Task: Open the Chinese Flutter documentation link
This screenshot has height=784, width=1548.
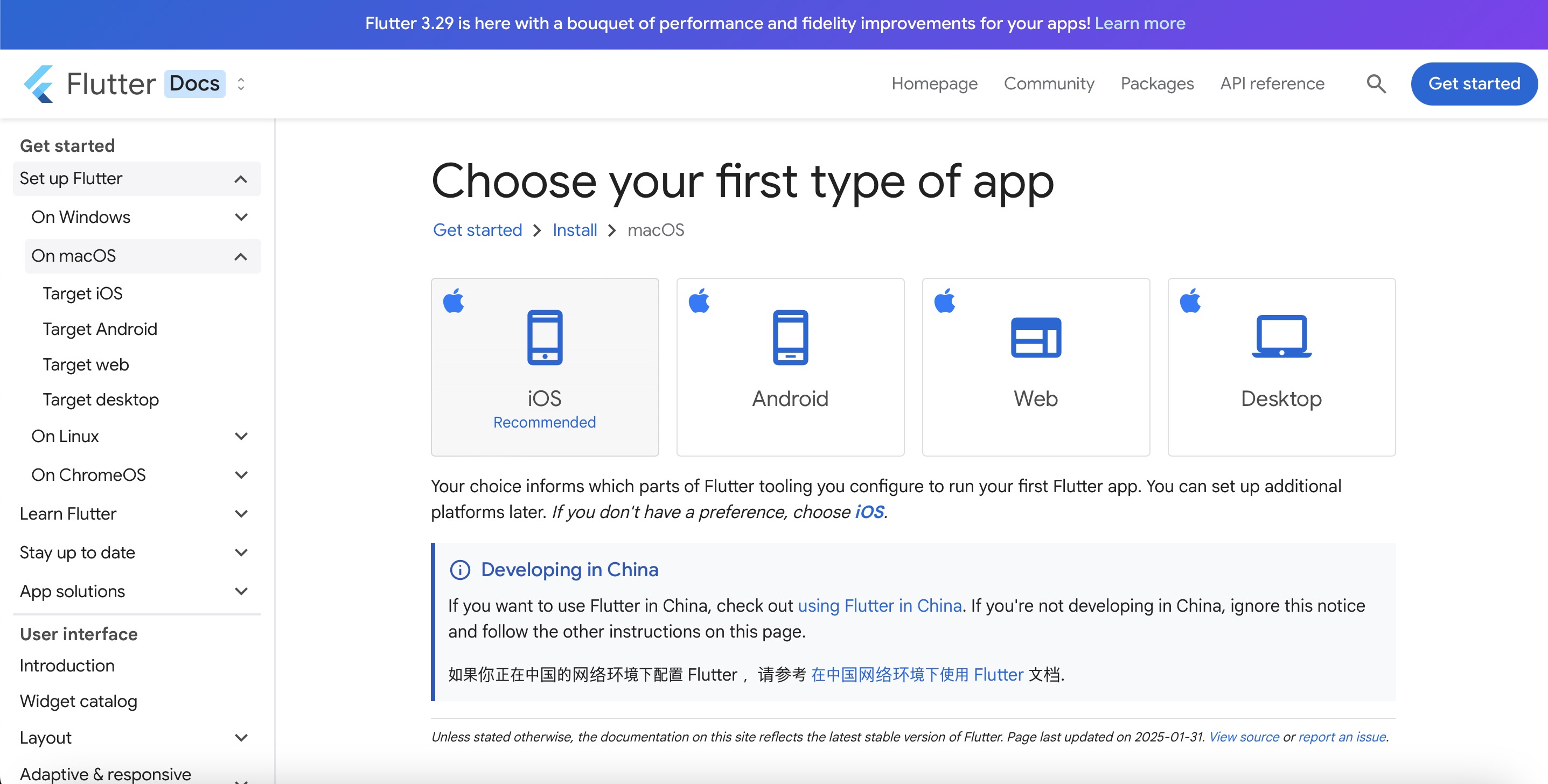Action: coord(917,675)
